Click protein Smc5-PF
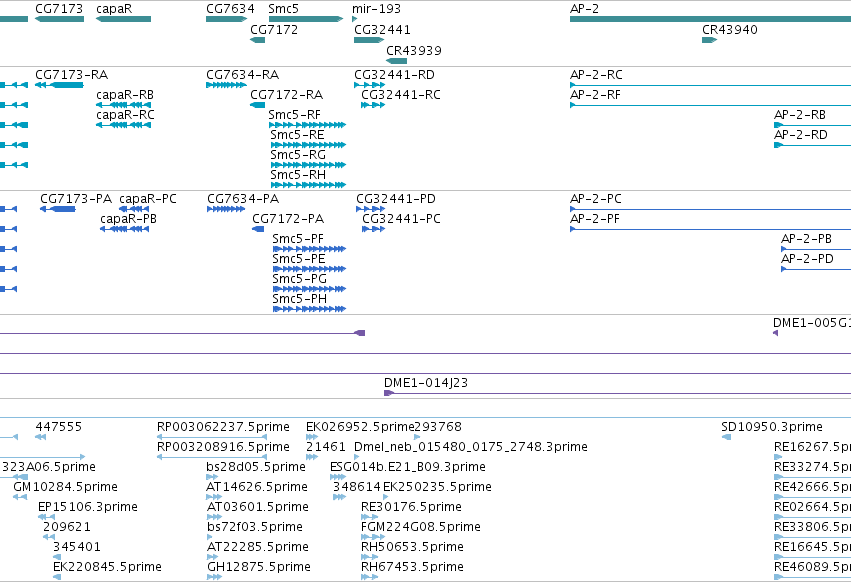Image resolution: width=851 pixels, height=582 pixels. point(309,249)
